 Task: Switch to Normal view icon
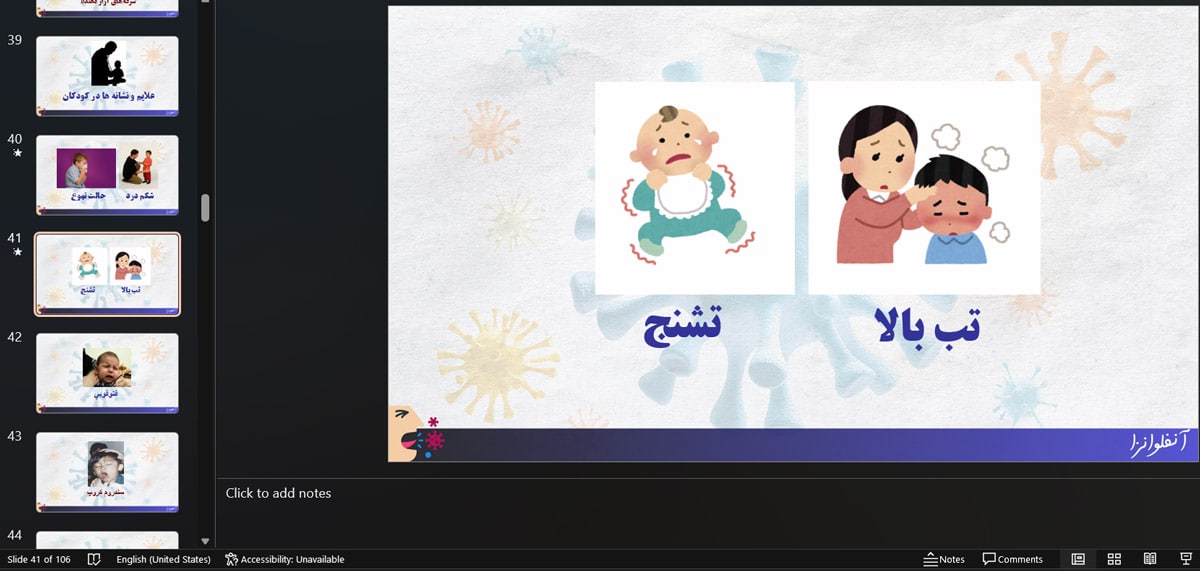[1078, 559]
